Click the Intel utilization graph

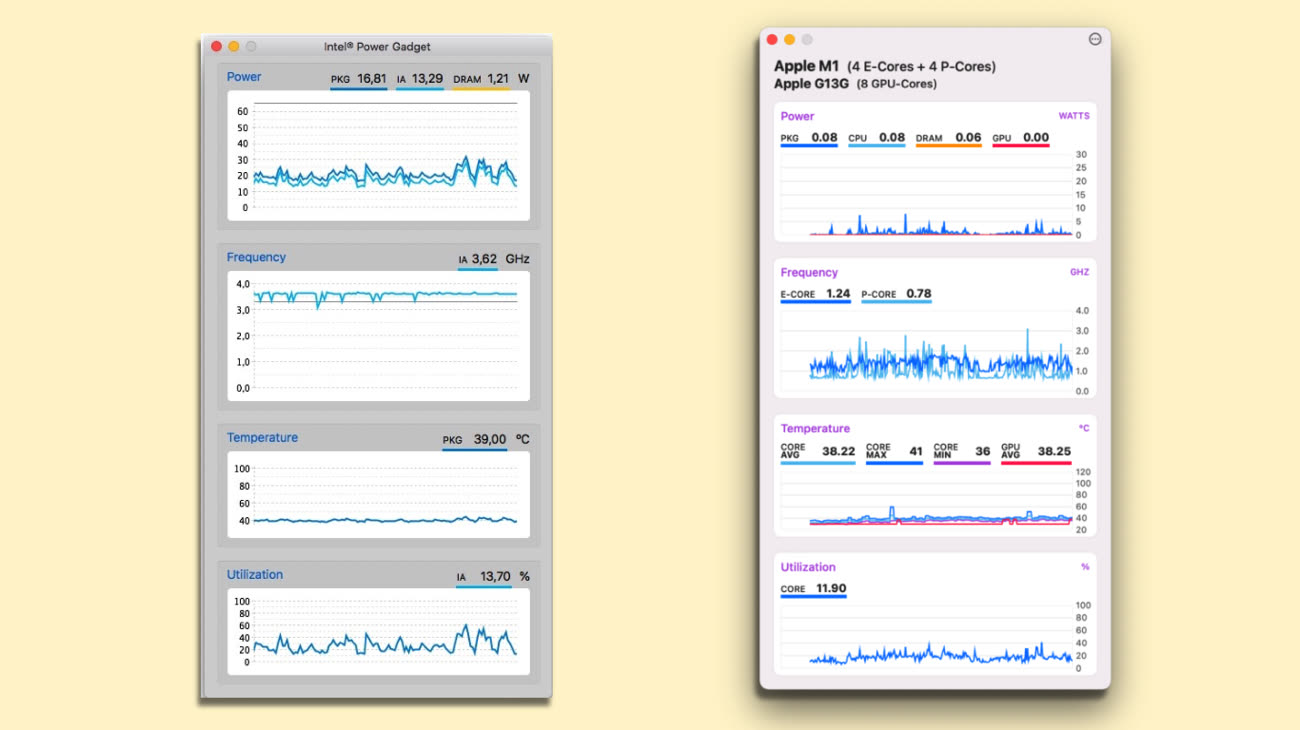(378, 632)
